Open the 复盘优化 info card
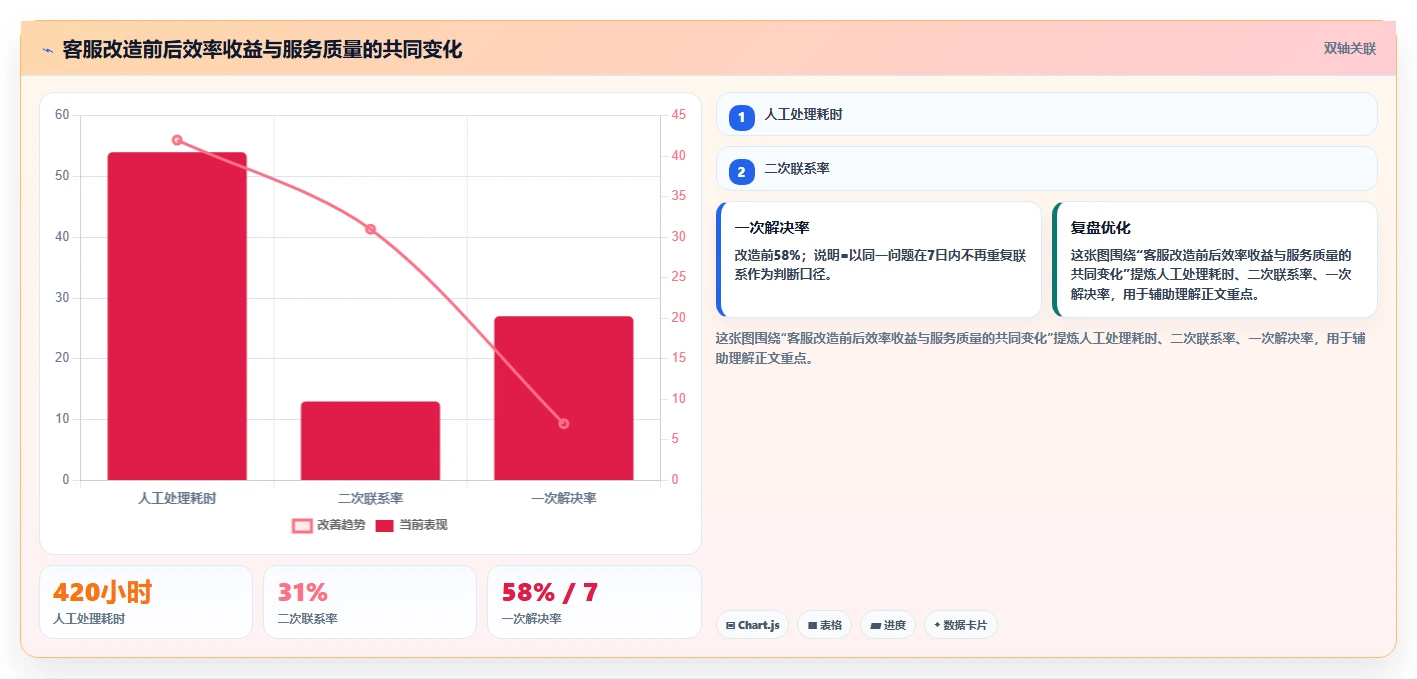 [x=1215, y=259]
